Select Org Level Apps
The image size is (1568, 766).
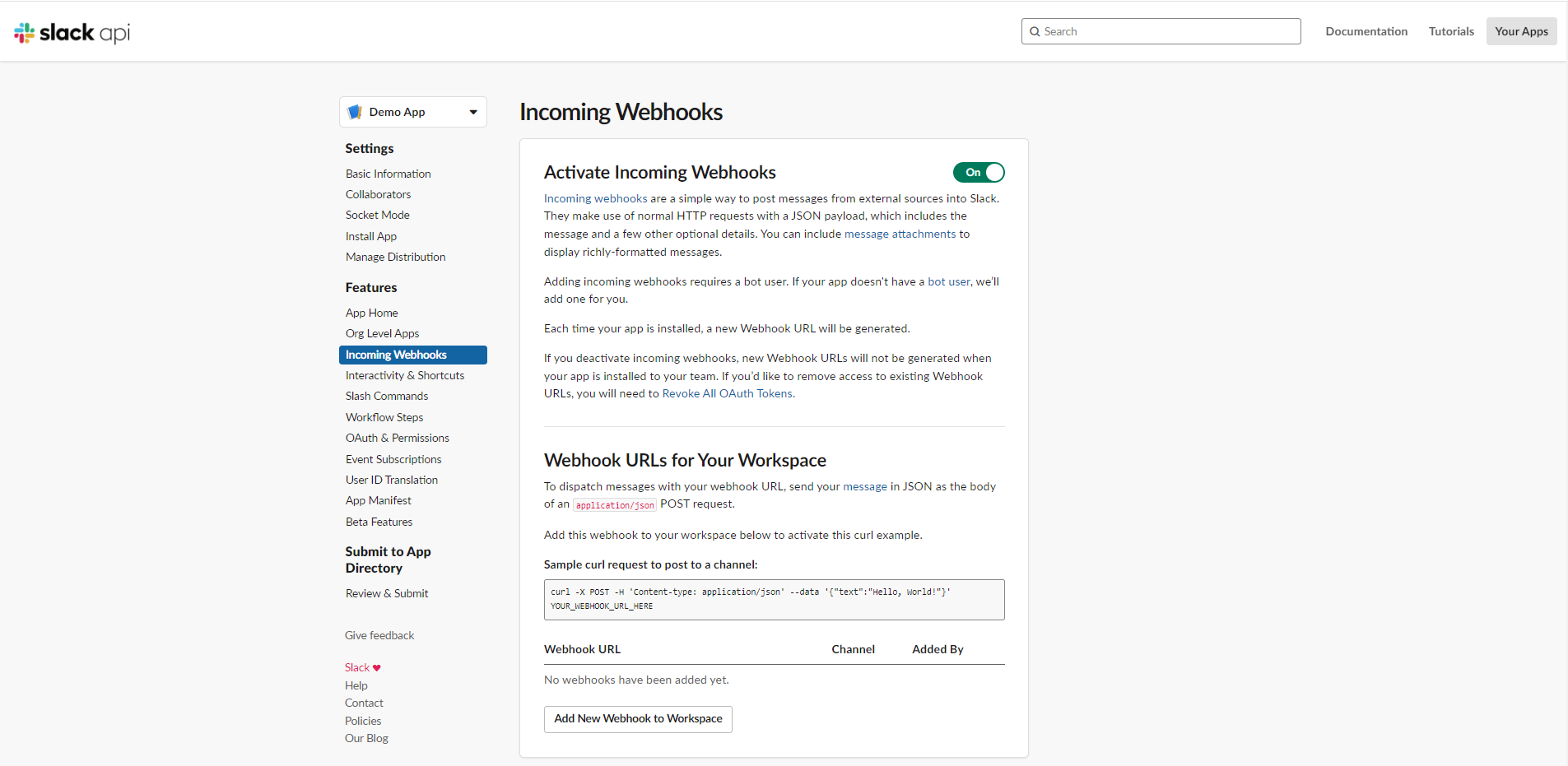click(383, 333)
